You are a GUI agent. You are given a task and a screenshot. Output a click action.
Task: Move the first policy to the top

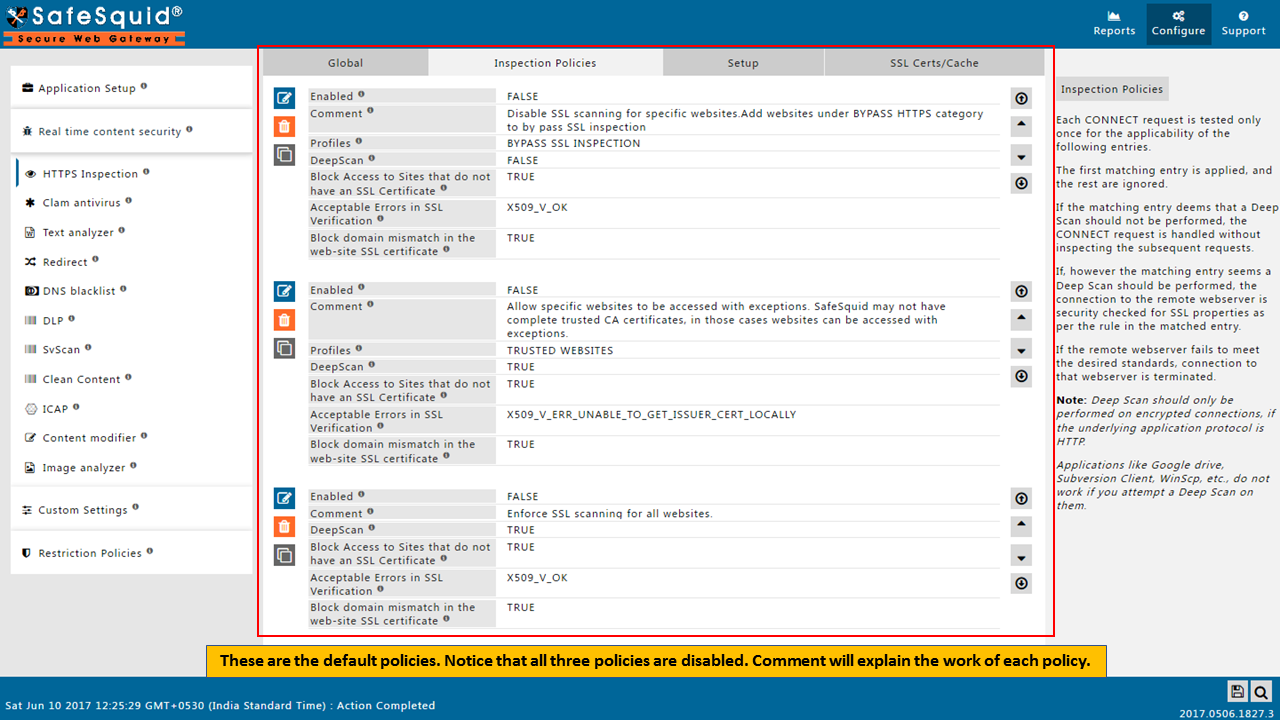pyautogui.click(x=1021, y=98)
